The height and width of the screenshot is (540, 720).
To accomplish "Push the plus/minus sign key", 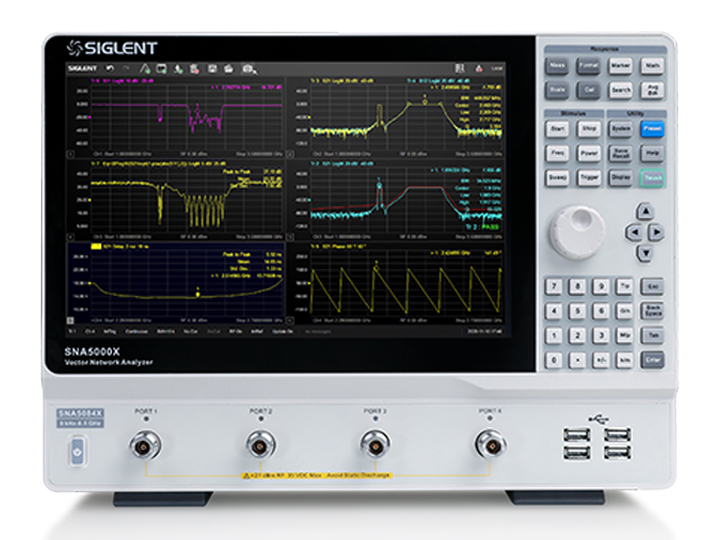I will [x=601, y=360].
